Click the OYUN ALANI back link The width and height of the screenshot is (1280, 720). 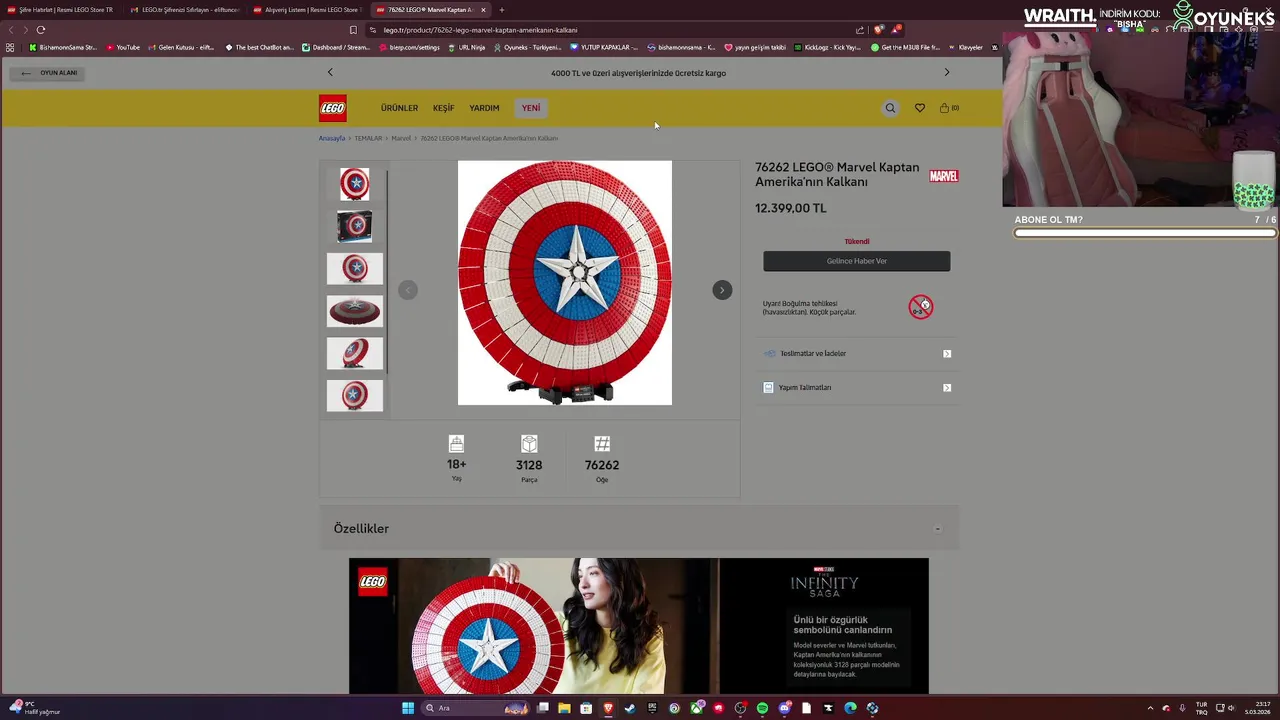tap(48, 73)
